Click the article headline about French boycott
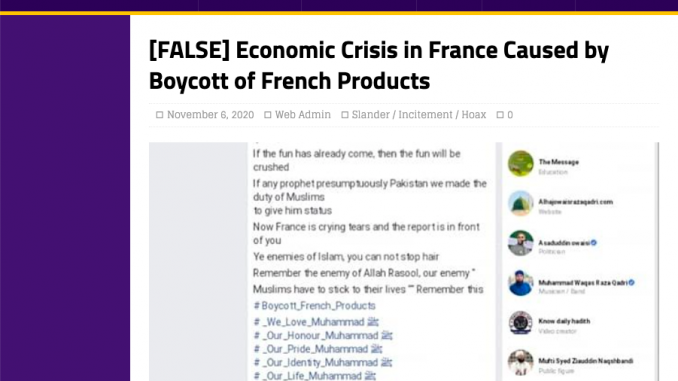Screen dimensions: 678x381 click(x=378, y=65)
